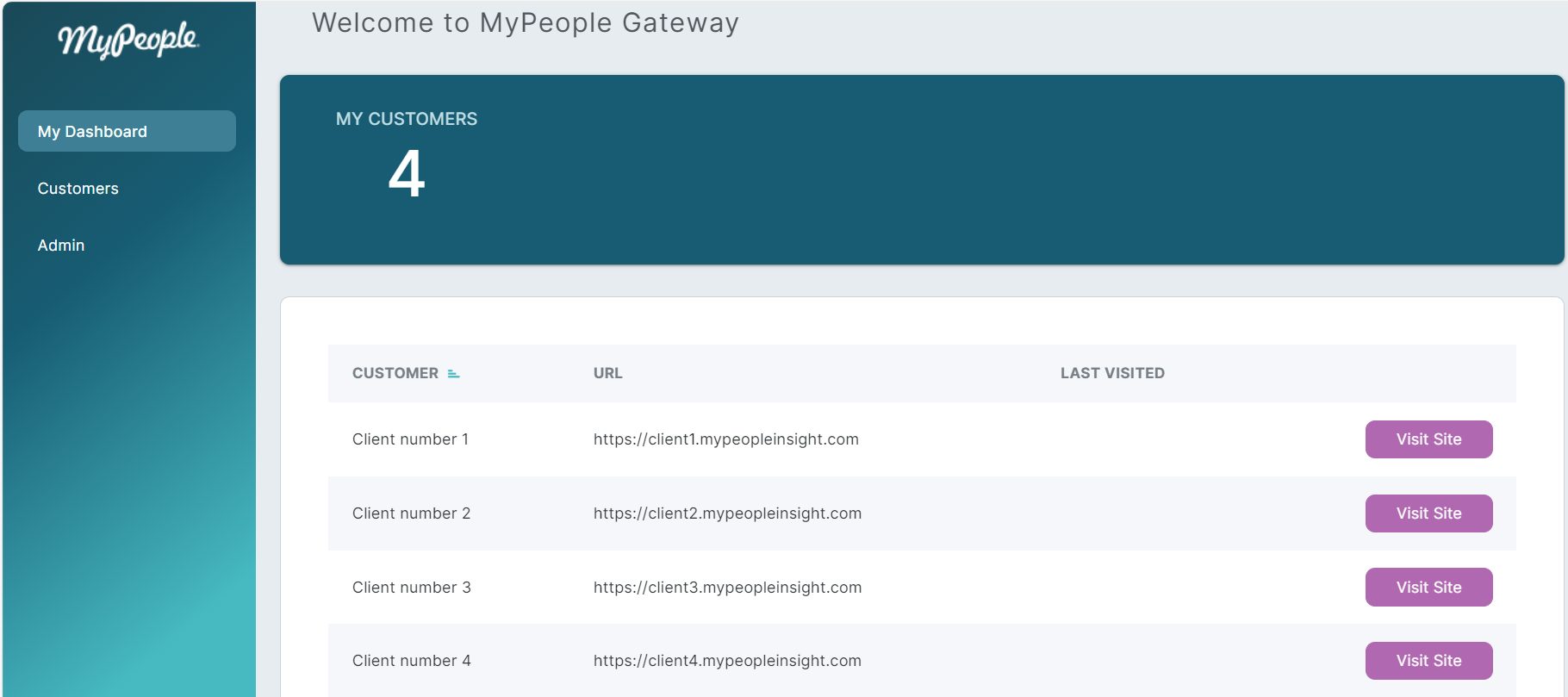This screenshot has width=1568, height=697.
Task: Click the MY CUSTOMERS card title
Action: click(407, 119)
